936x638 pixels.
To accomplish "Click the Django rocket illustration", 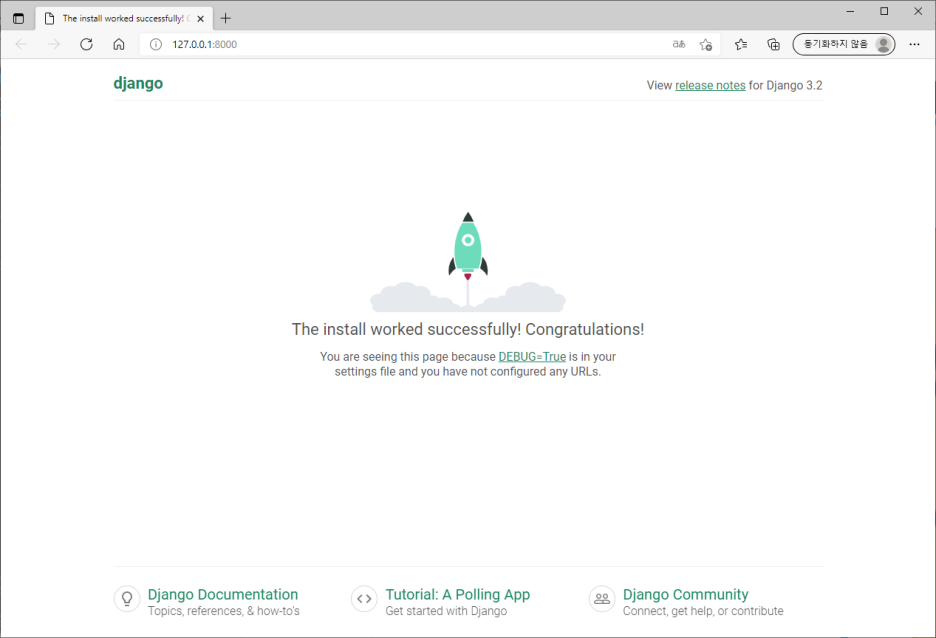I will tap(468, 262).
